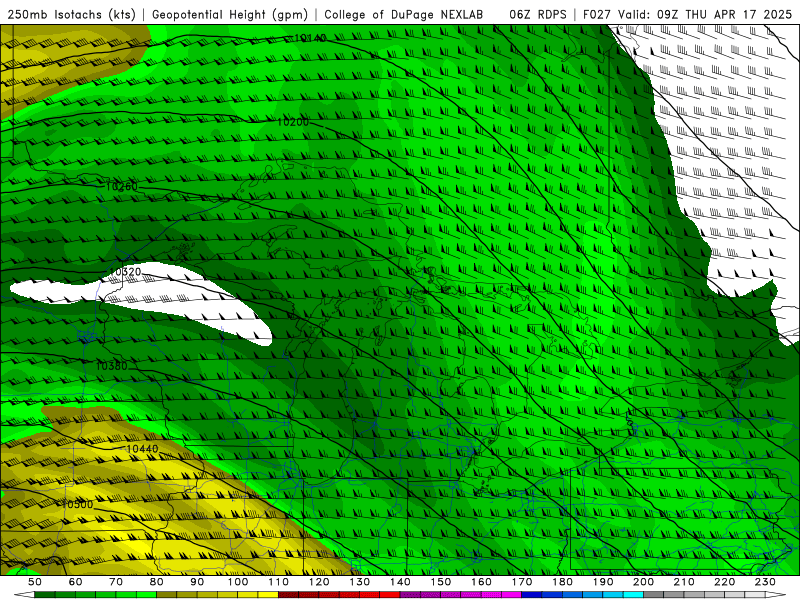Click the legend value 90
The width and height of the screenshot is (800, 600).
pos(197,582)
